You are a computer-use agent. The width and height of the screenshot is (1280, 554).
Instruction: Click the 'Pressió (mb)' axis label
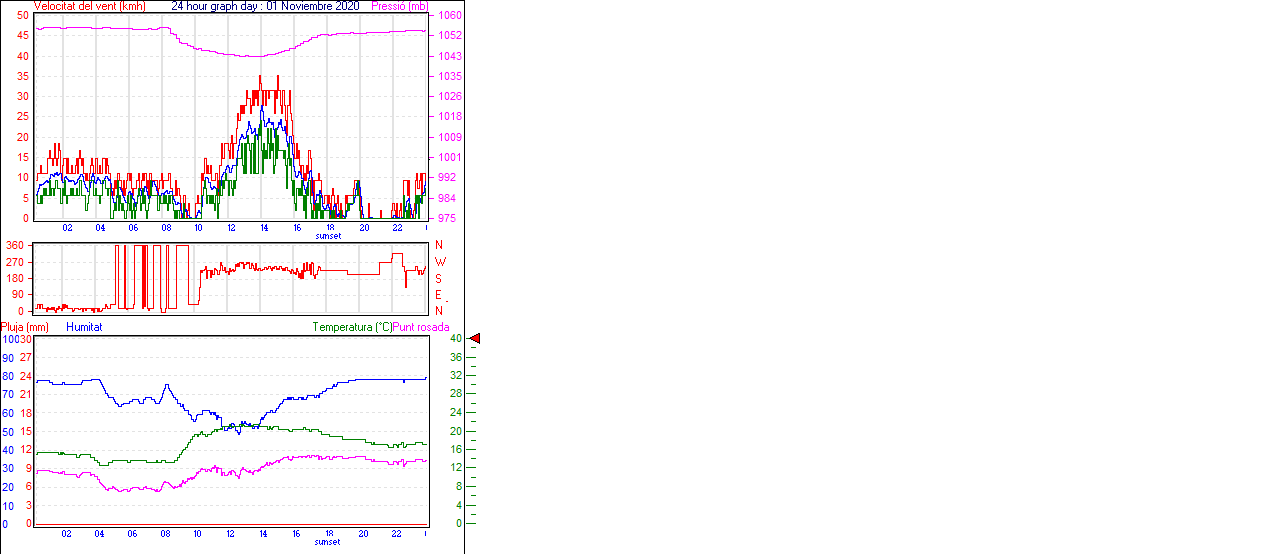pos(404,6)
